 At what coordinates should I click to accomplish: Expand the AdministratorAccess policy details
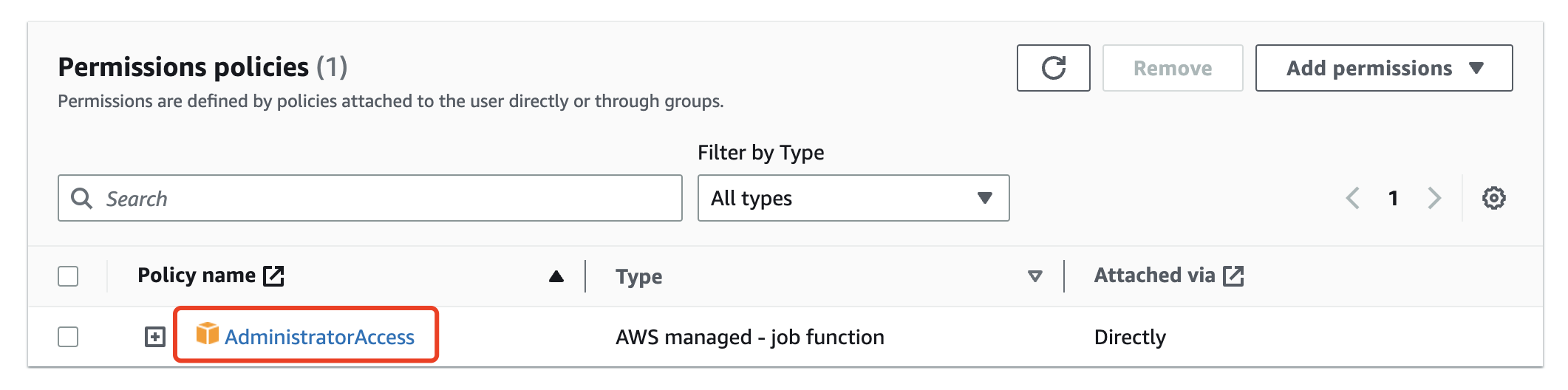pos(154,337)
